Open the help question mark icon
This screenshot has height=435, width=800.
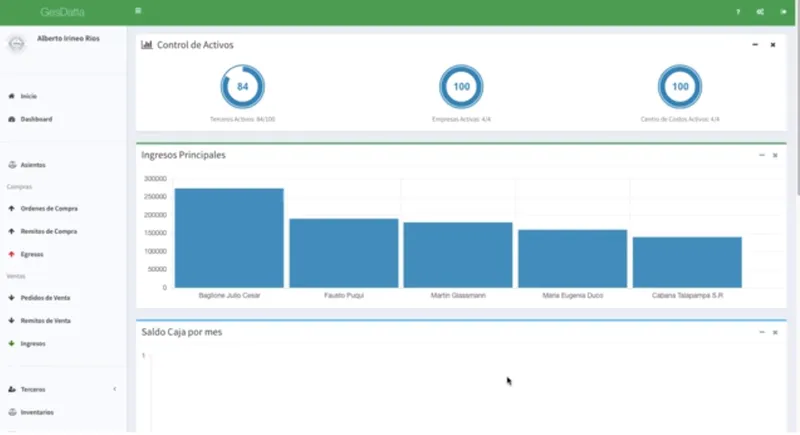(738, 12)
